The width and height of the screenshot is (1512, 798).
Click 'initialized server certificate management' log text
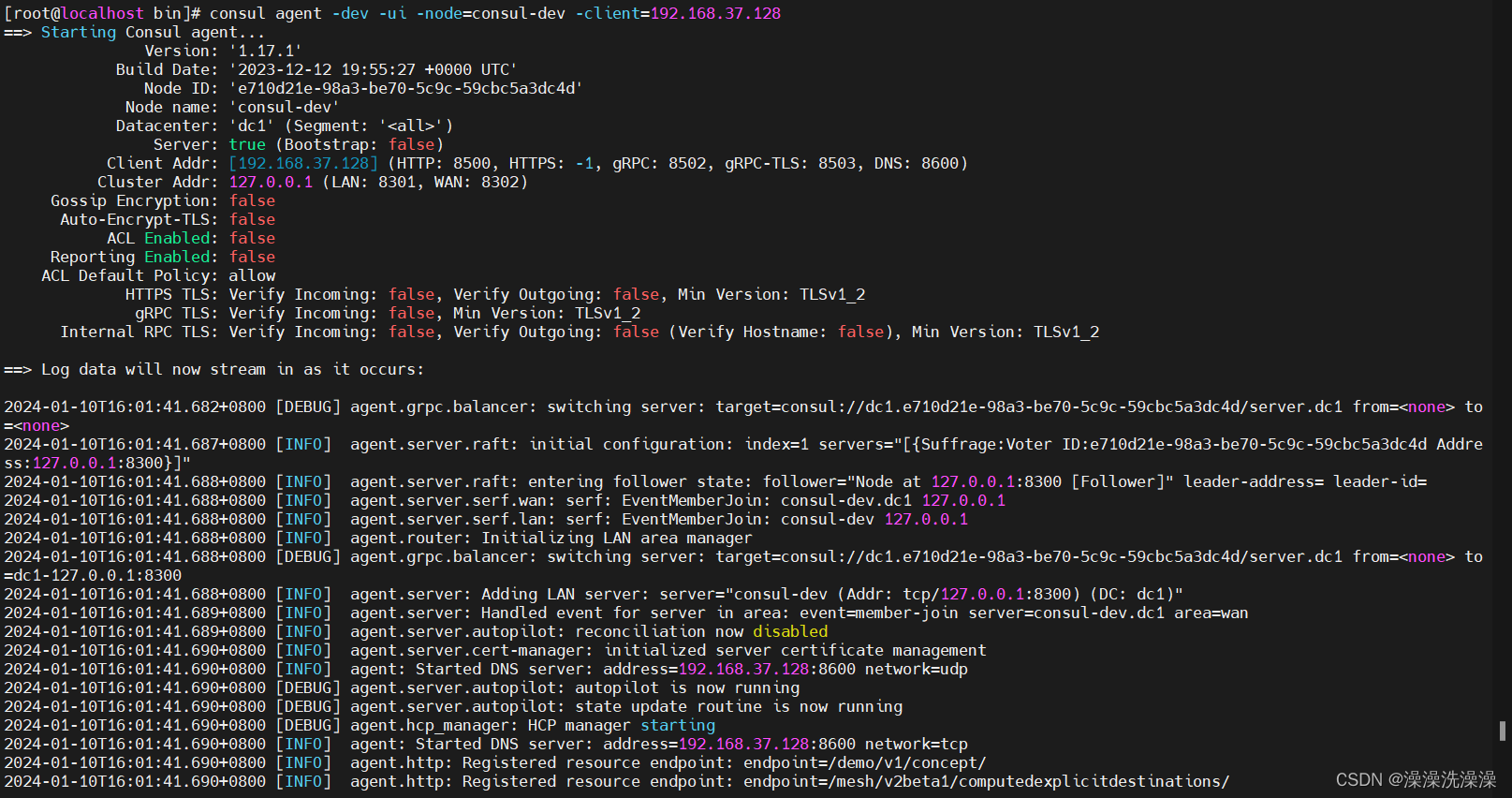tap(795, 650)
